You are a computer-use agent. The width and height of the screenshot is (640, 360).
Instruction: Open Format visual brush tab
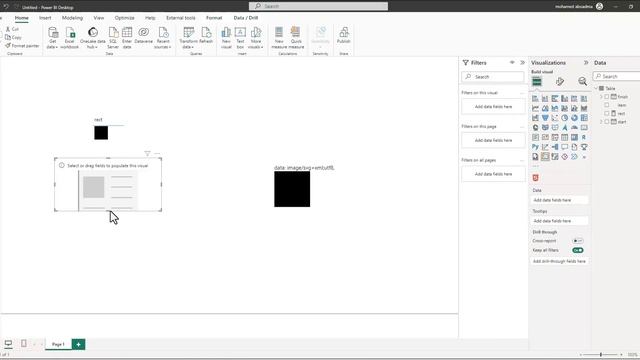(x=560, y=82)
